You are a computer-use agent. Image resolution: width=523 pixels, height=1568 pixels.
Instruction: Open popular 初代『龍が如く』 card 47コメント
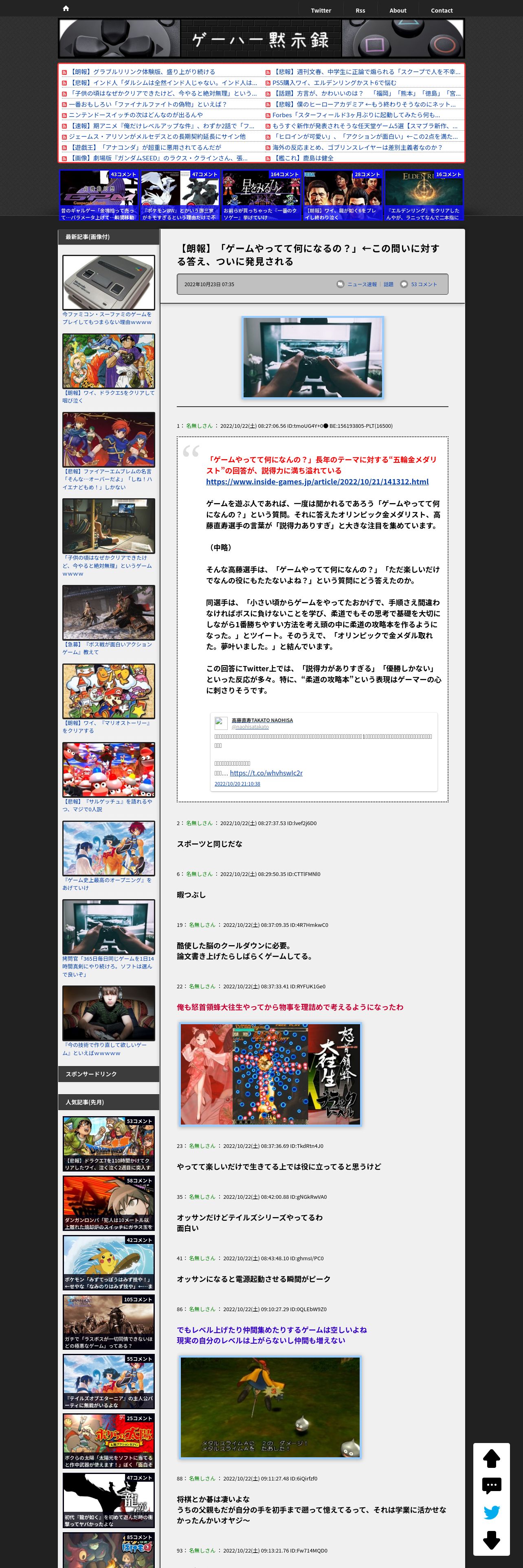tap(108, 1500)
